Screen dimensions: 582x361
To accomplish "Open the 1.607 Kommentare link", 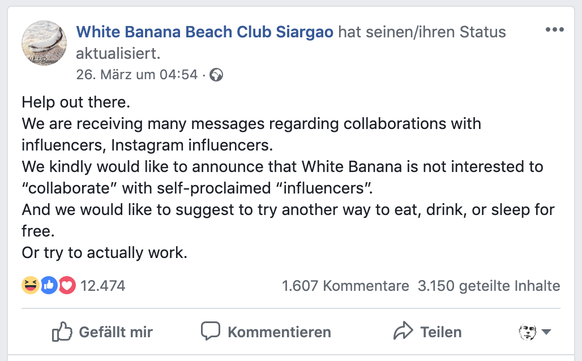I will tap(345, 286).
